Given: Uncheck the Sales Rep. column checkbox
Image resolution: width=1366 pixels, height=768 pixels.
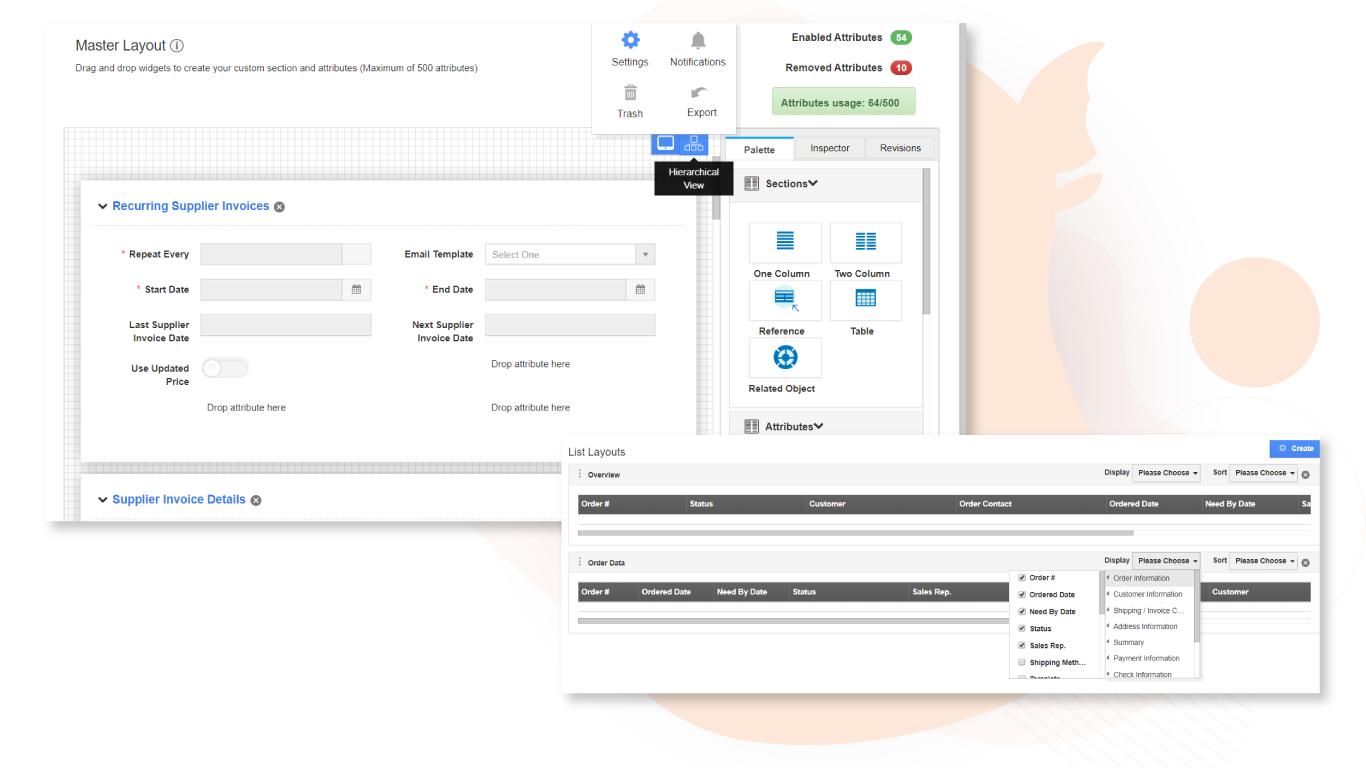Looking at the screenshot, I should coord(1022,646).
